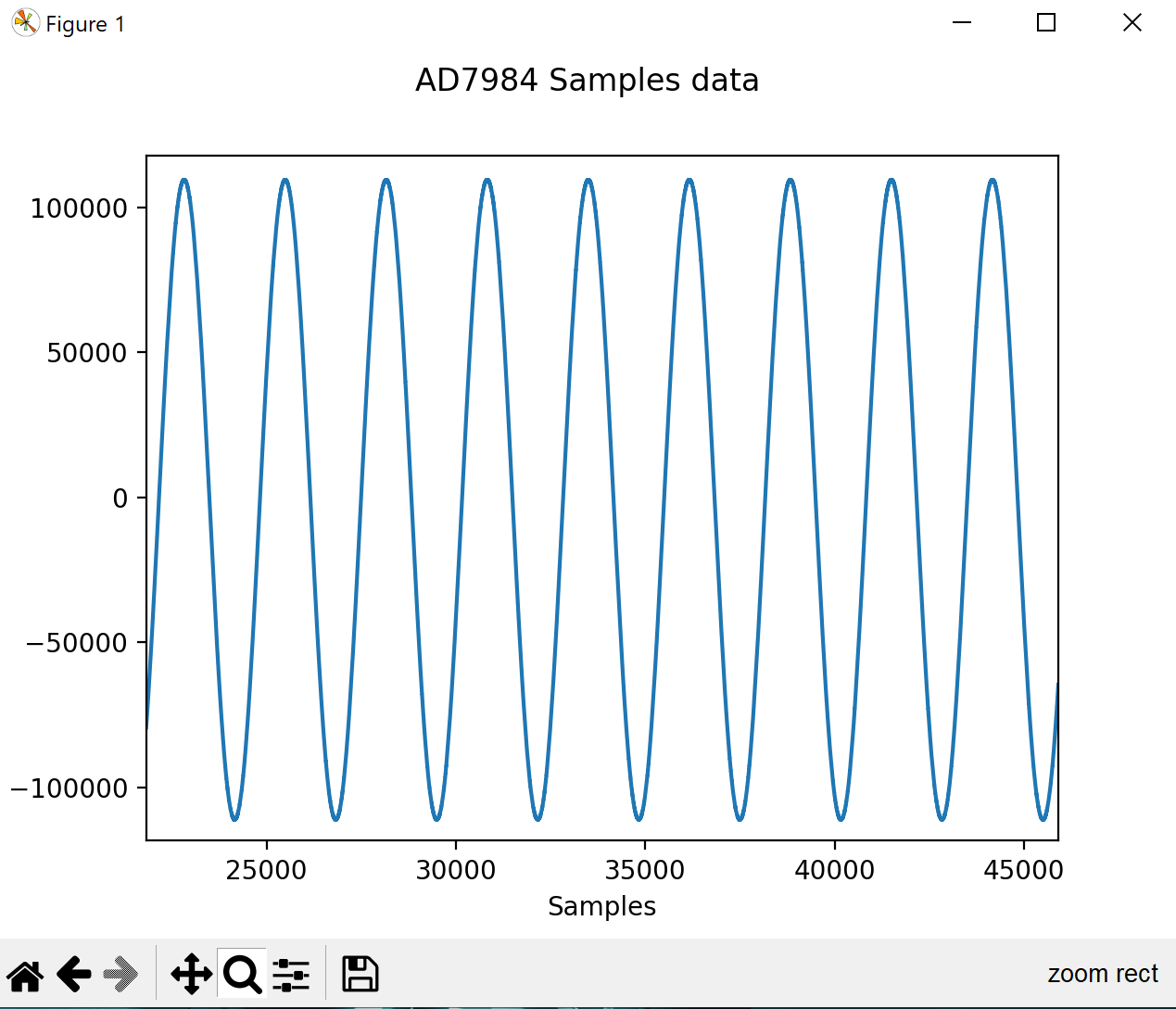Click the 'Figure 1' window title text
Viewport: 1176px width, 1009px height.
pyautogui.click(x=85, y=24)
